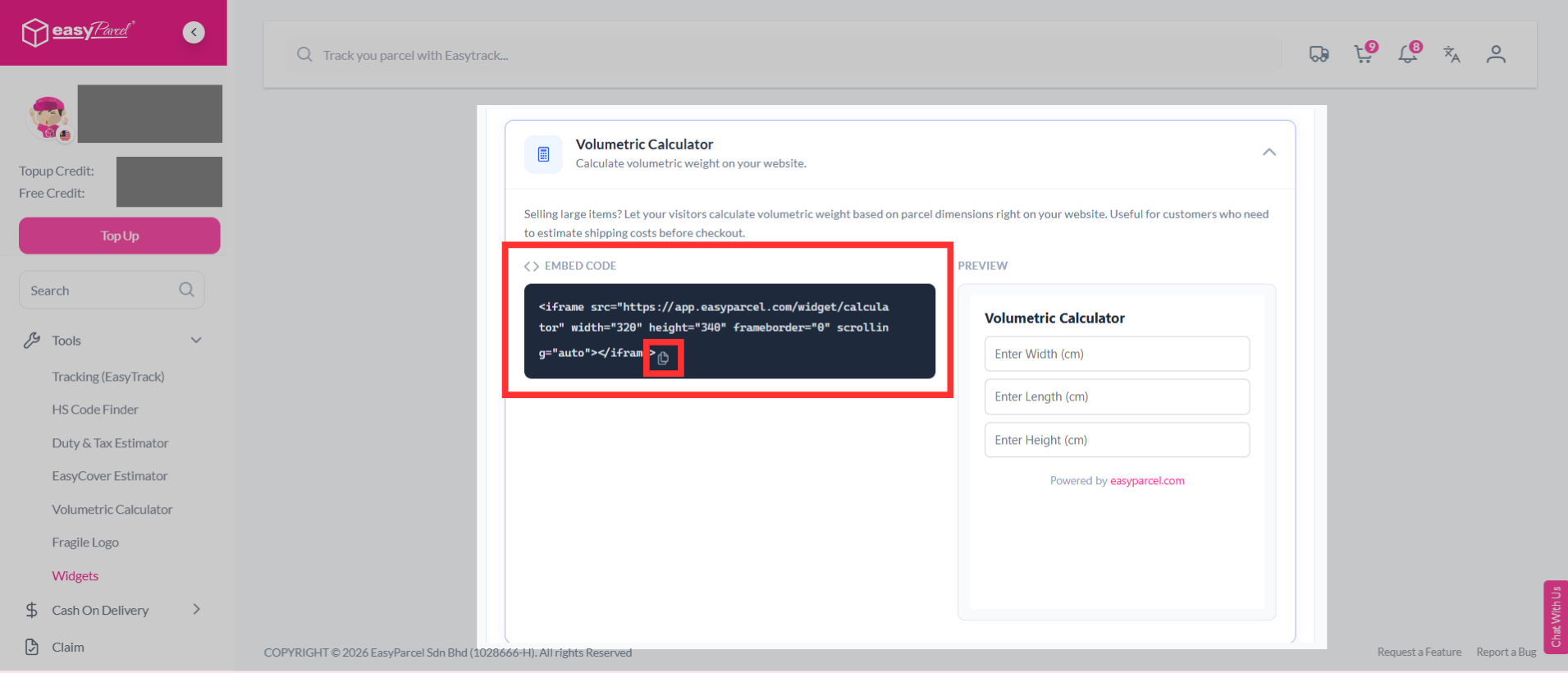Copy the embed code with clipboard icon
Screen dimensions: 1568x673
663,358
